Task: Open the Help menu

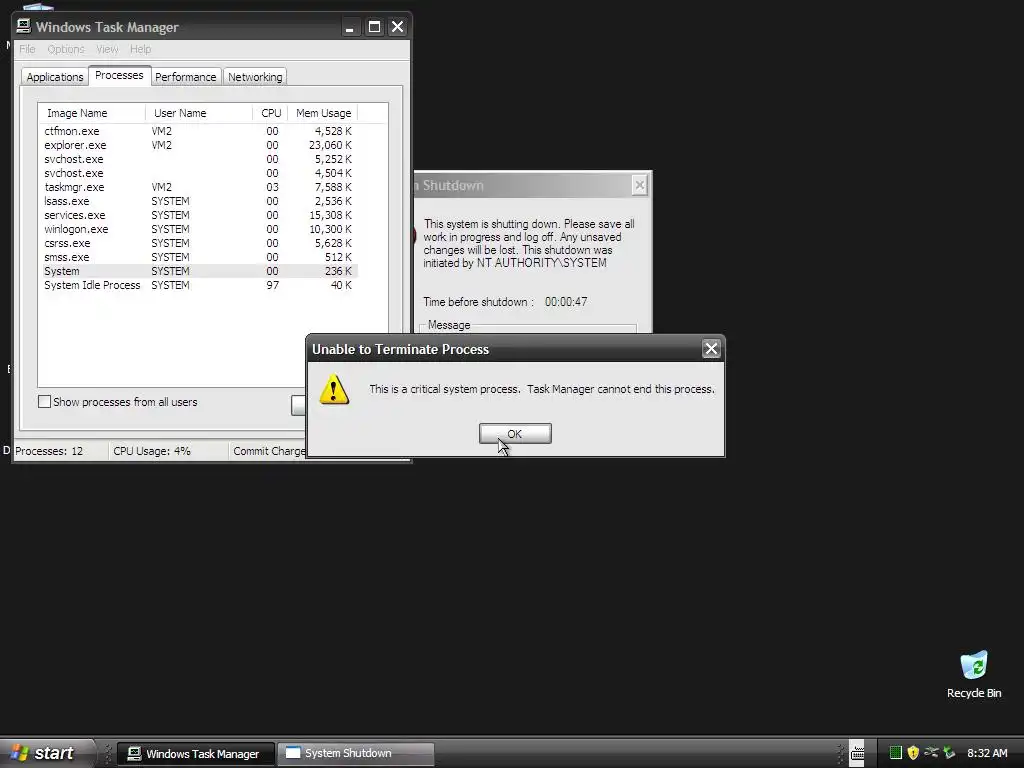Action: (140, 49)
